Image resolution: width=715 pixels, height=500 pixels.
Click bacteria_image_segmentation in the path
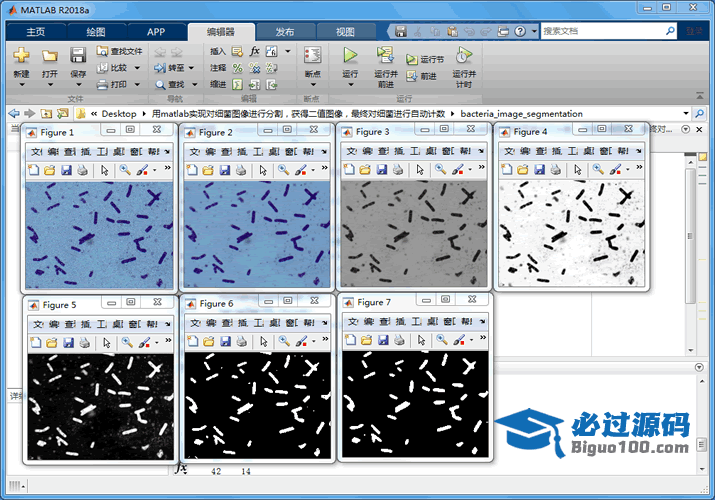[x=521, y=113]
